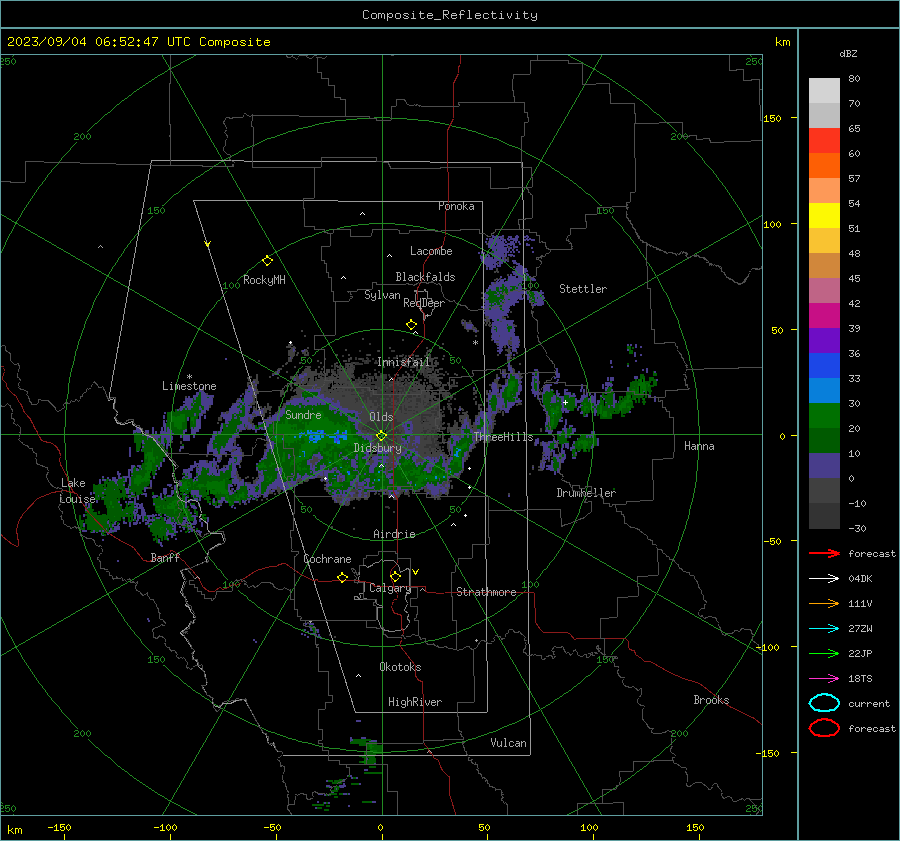Click the Olds label
The height and width of the screenshot is (841, 900).
point(381,417)
